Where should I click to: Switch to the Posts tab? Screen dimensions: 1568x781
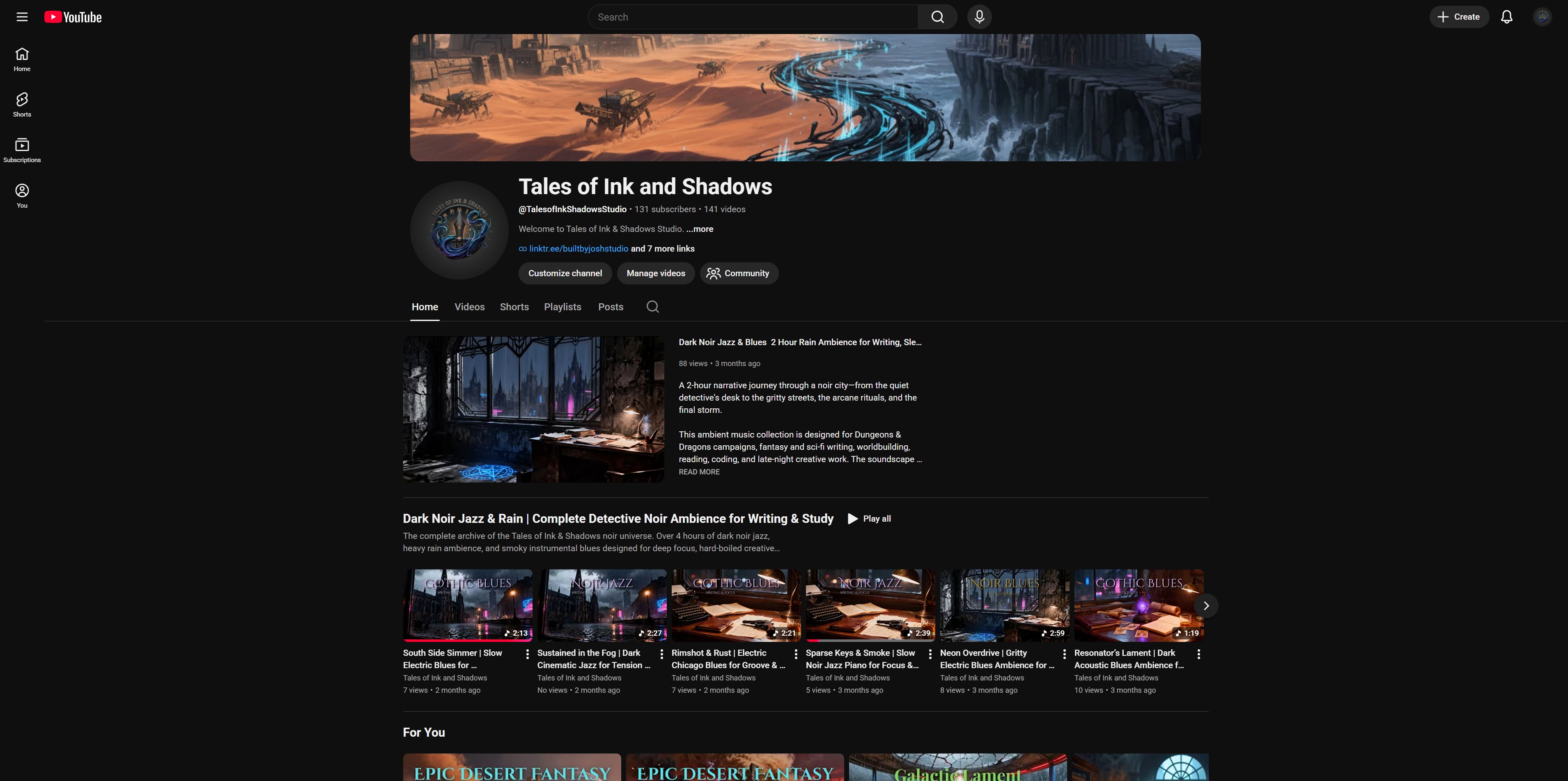pyautogui.click(x=611, y=307)
